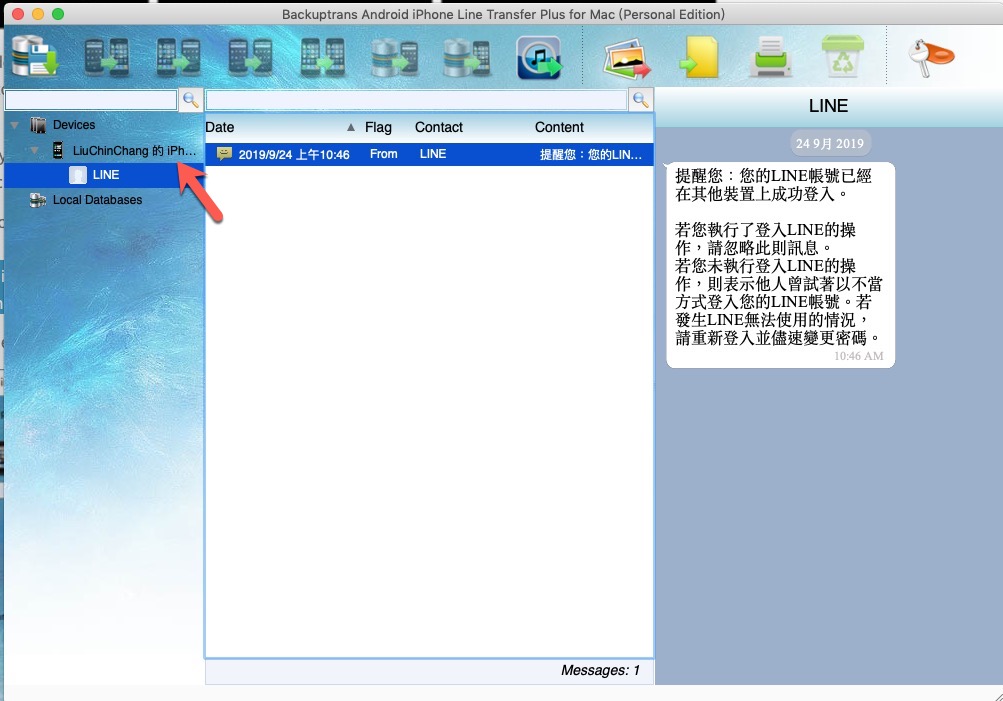Select the LINE chat in the sidebar
The height and width of the screenshot is (701, 1003).
click(x=104, y=175)
